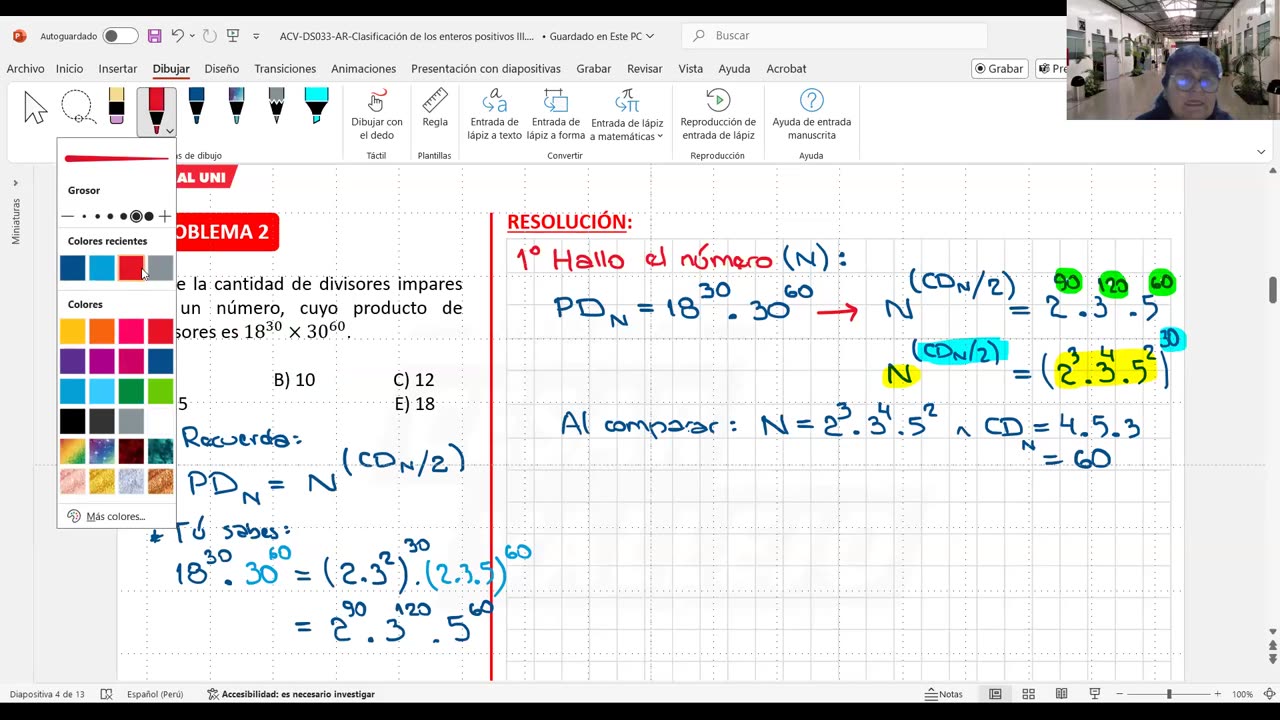The height and width of the screenshot is (720, 1280).
Task: Increase thickness with plus sign
Action: (165, 216)
